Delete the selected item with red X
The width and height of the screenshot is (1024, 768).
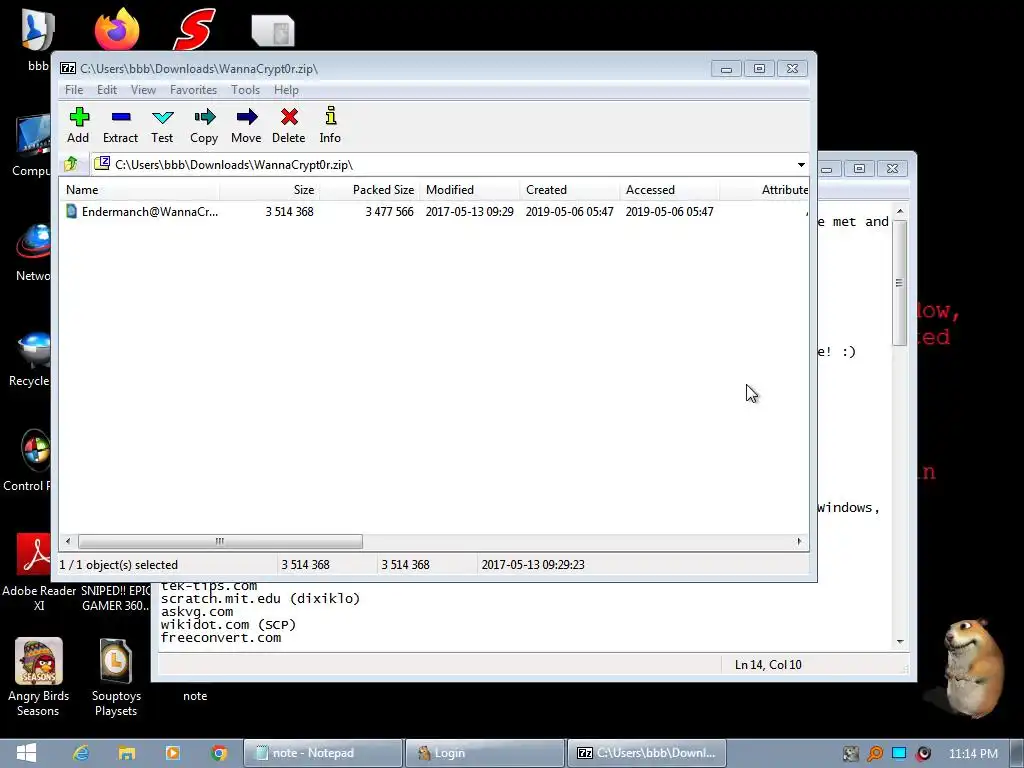tap(289, 125)
